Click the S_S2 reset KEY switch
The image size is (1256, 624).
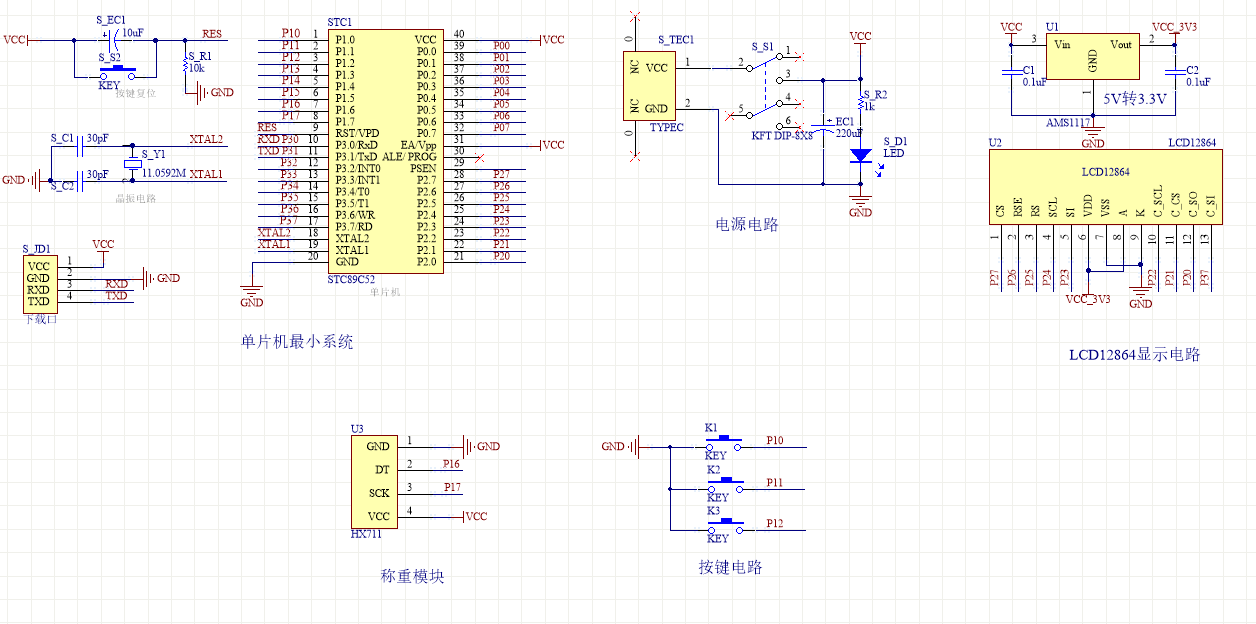[116, 71]
